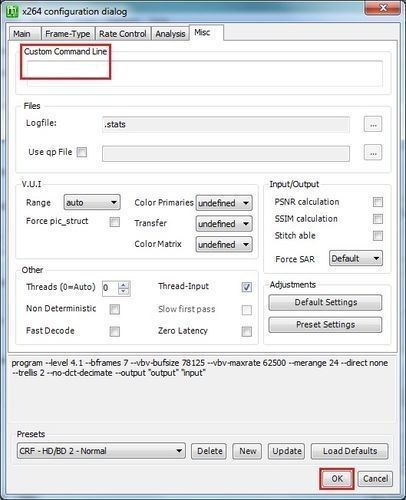The height and width of the screenshot is (500, 406).
Task: Open Force SAR dropdown
Action: click(x=356, y=258)
